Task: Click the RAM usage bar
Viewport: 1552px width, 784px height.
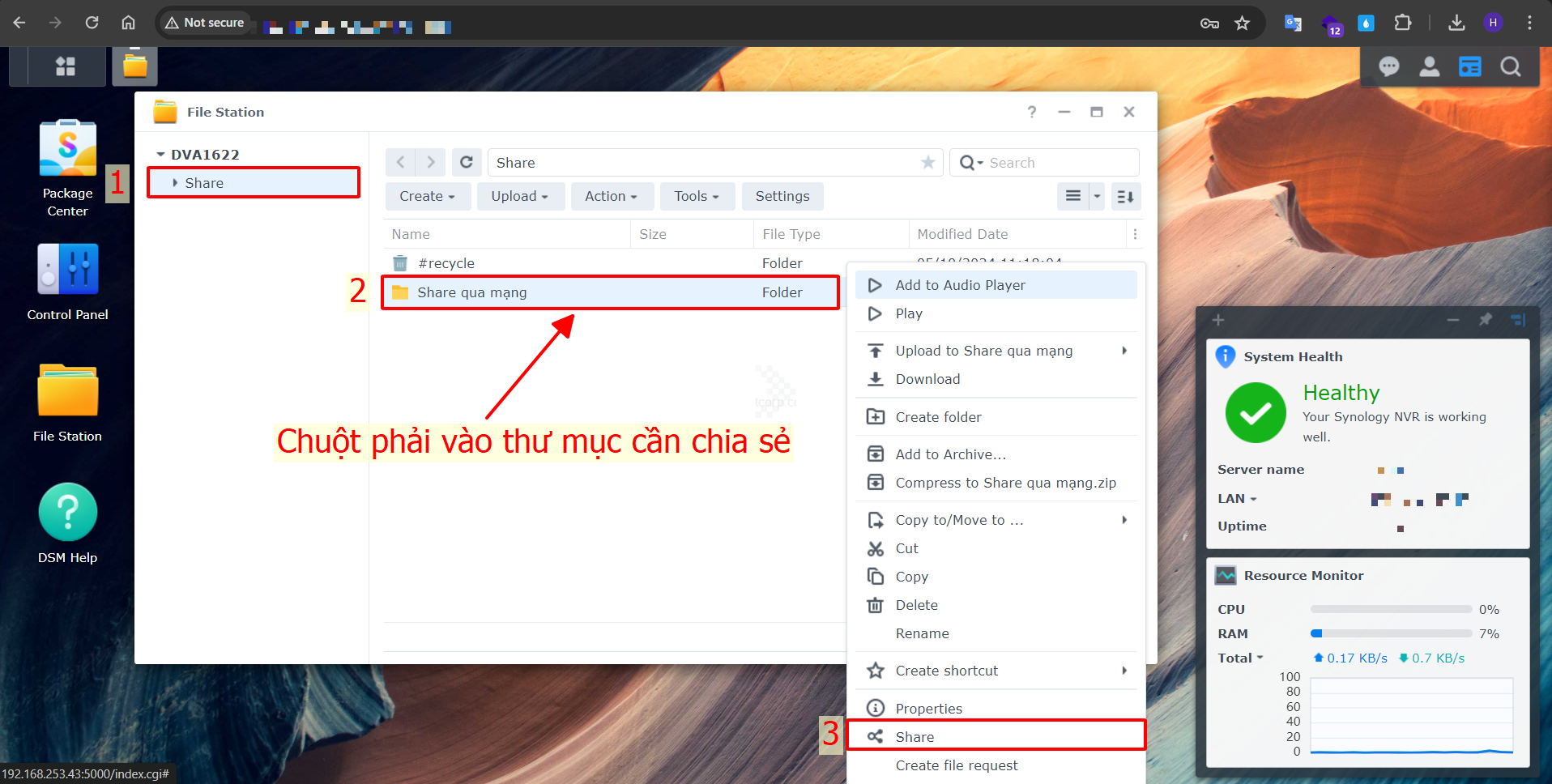Action: click(x=1391, y=633)
